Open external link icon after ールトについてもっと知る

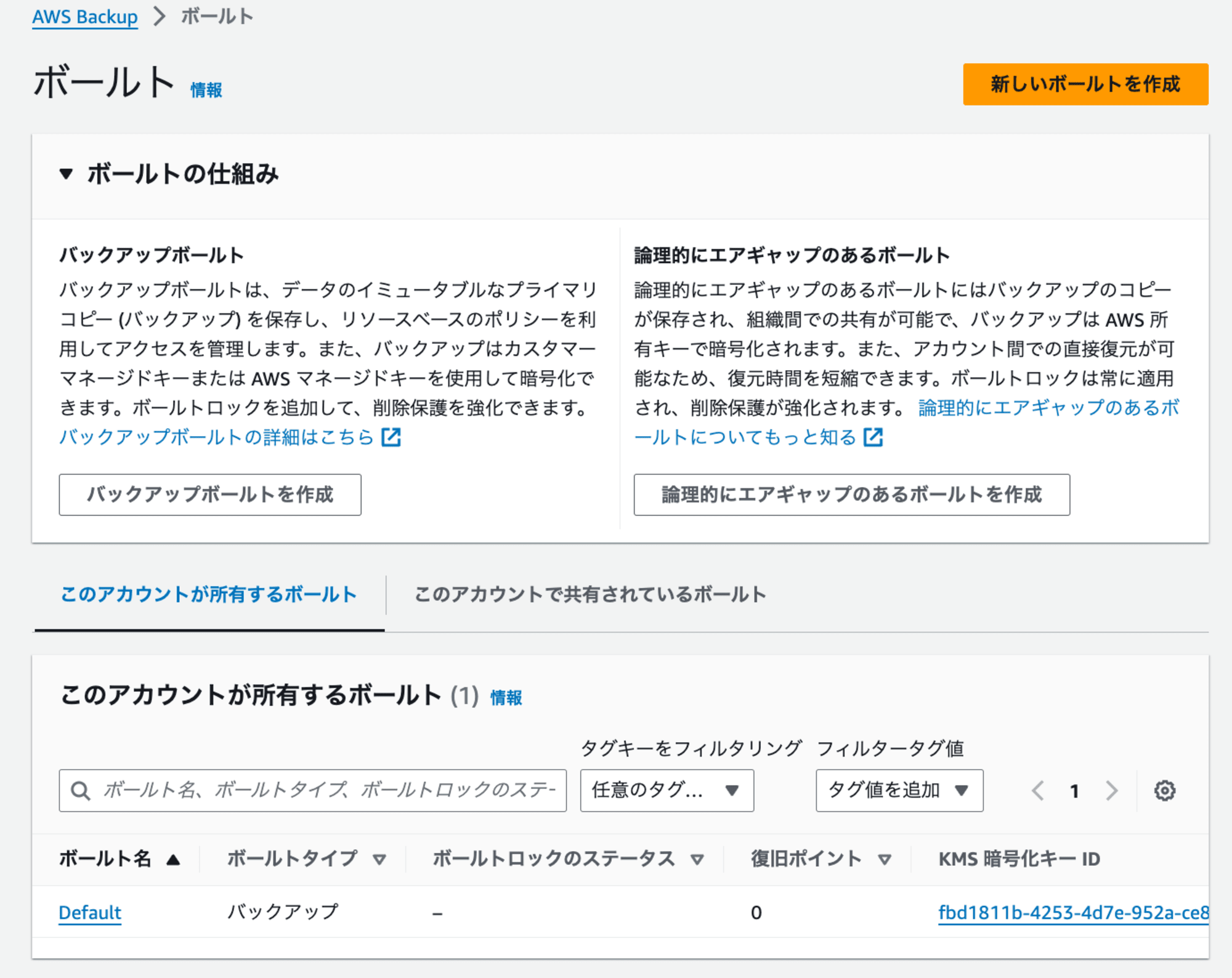pyautogui.click(x=873, y=437)
